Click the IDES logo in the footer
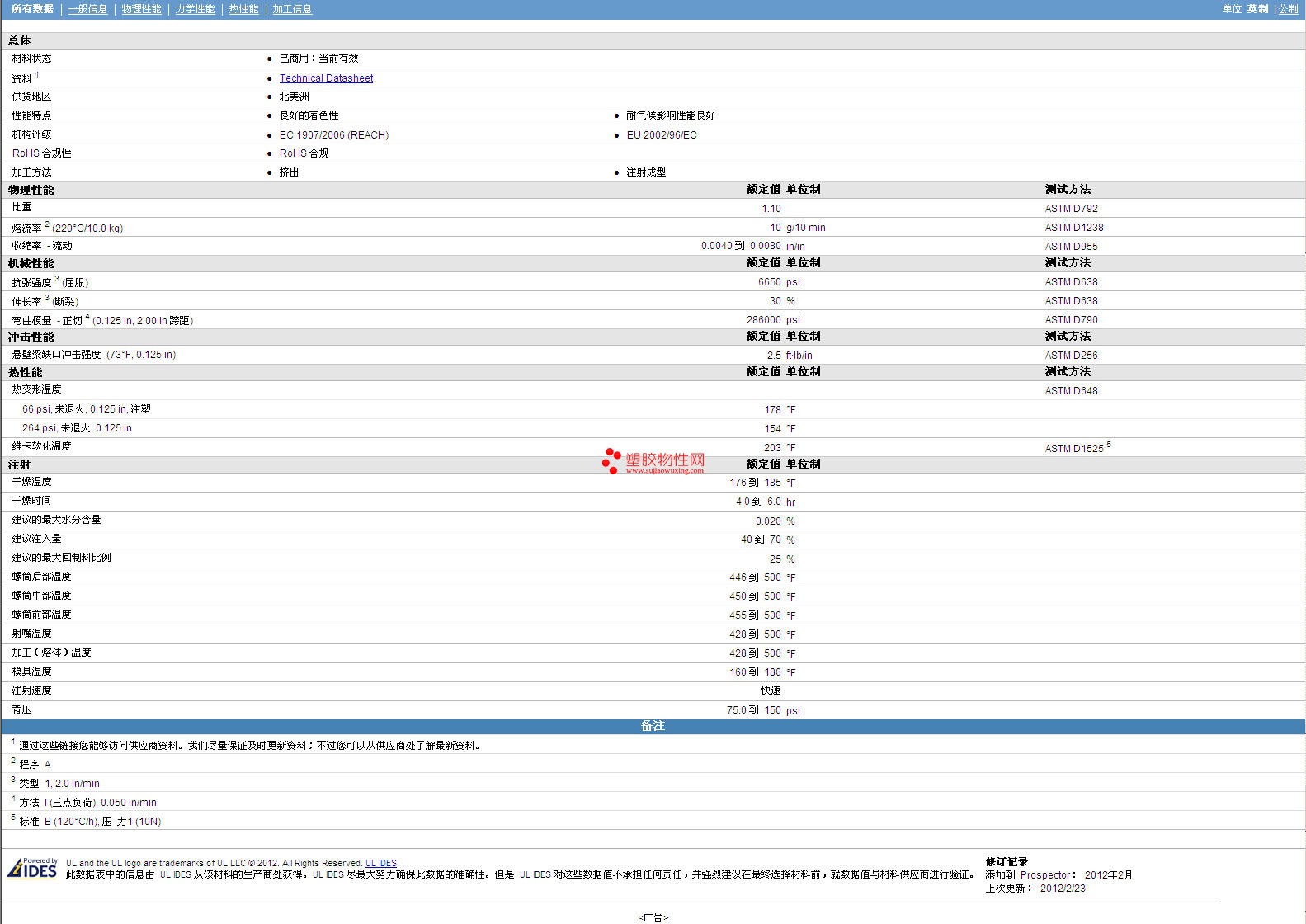The width and height of the screenshot is (1306, 924). point(33,869)
